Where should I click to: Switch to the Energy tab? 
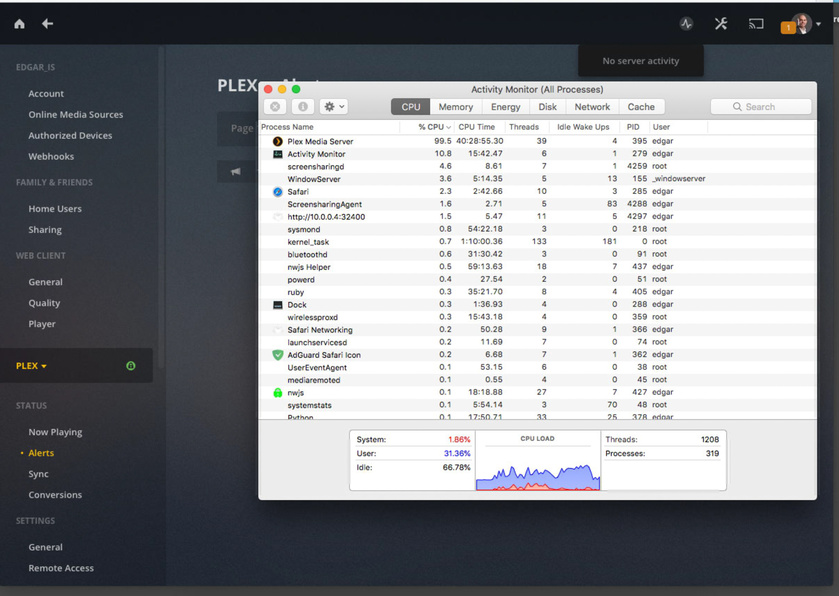point(506,106)
